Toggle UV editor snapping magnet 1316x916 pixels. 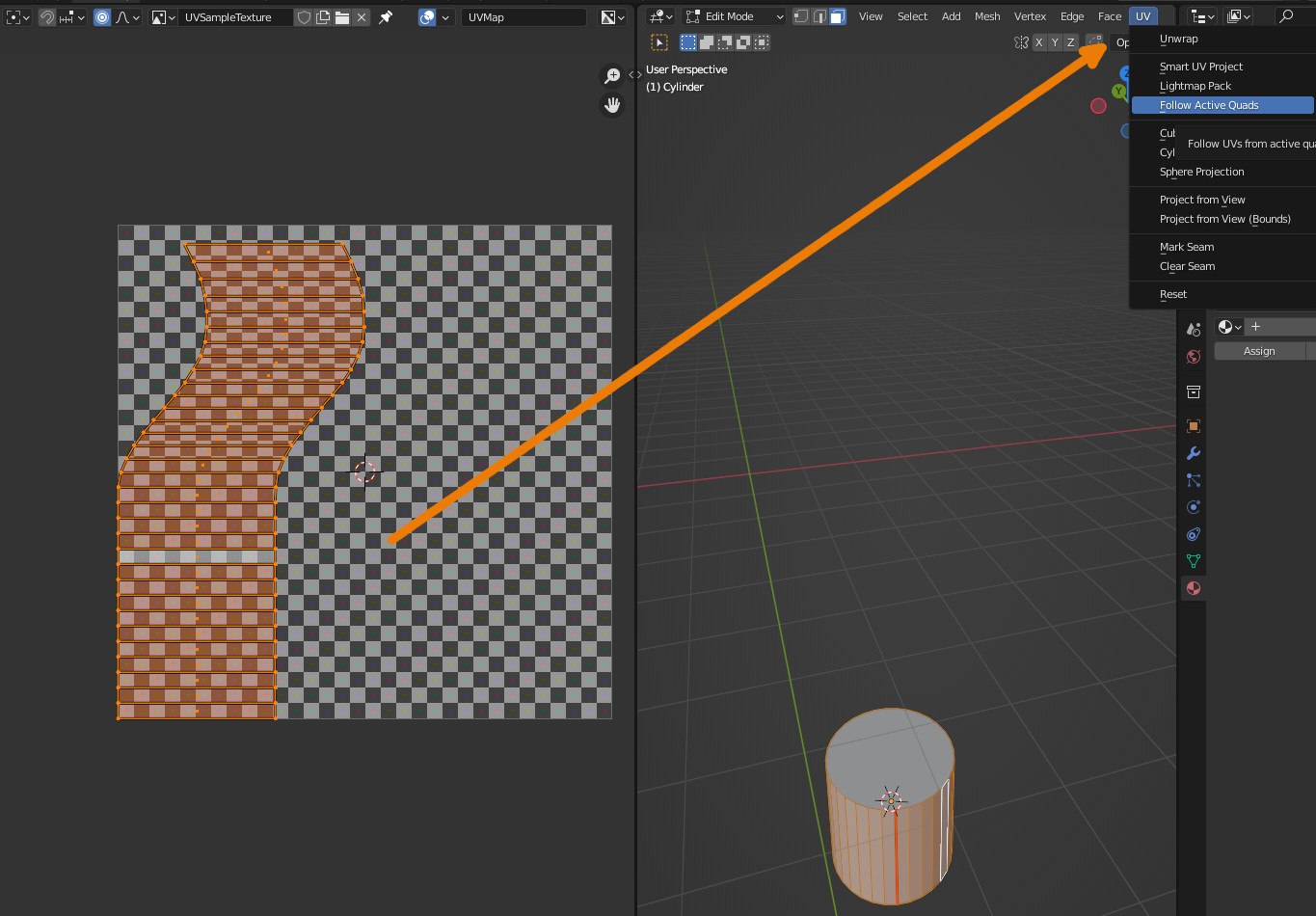pos(46,17)
